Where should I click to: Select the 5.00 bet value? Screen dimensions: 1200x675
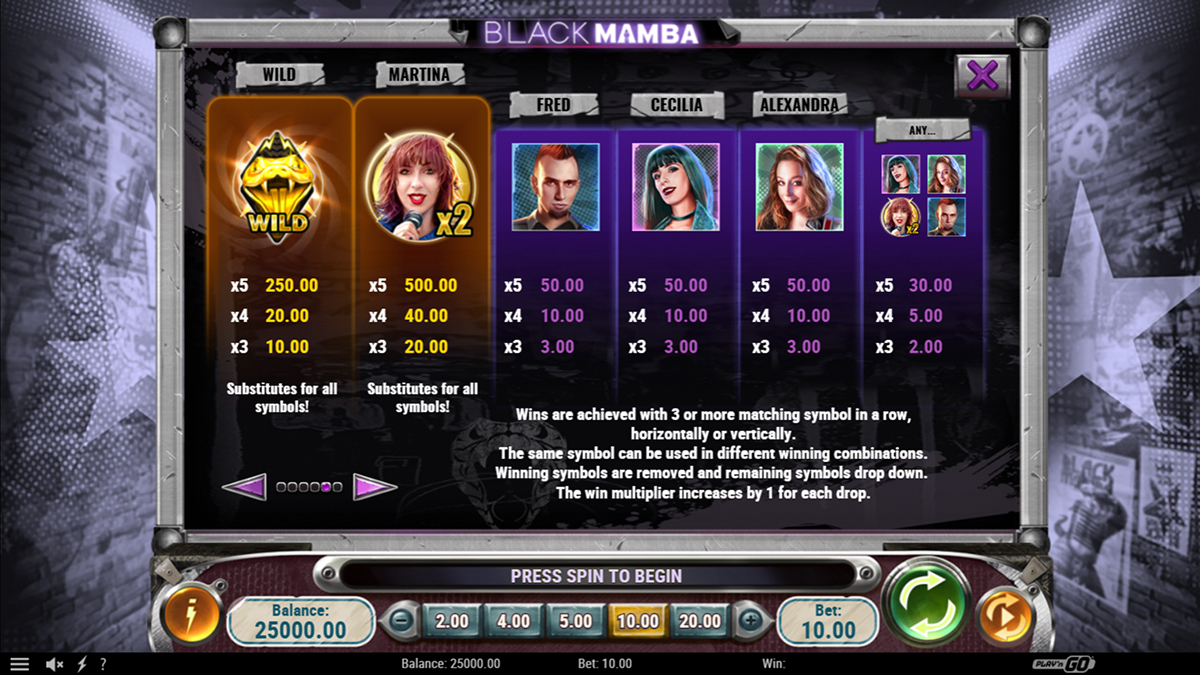(575, 621)
